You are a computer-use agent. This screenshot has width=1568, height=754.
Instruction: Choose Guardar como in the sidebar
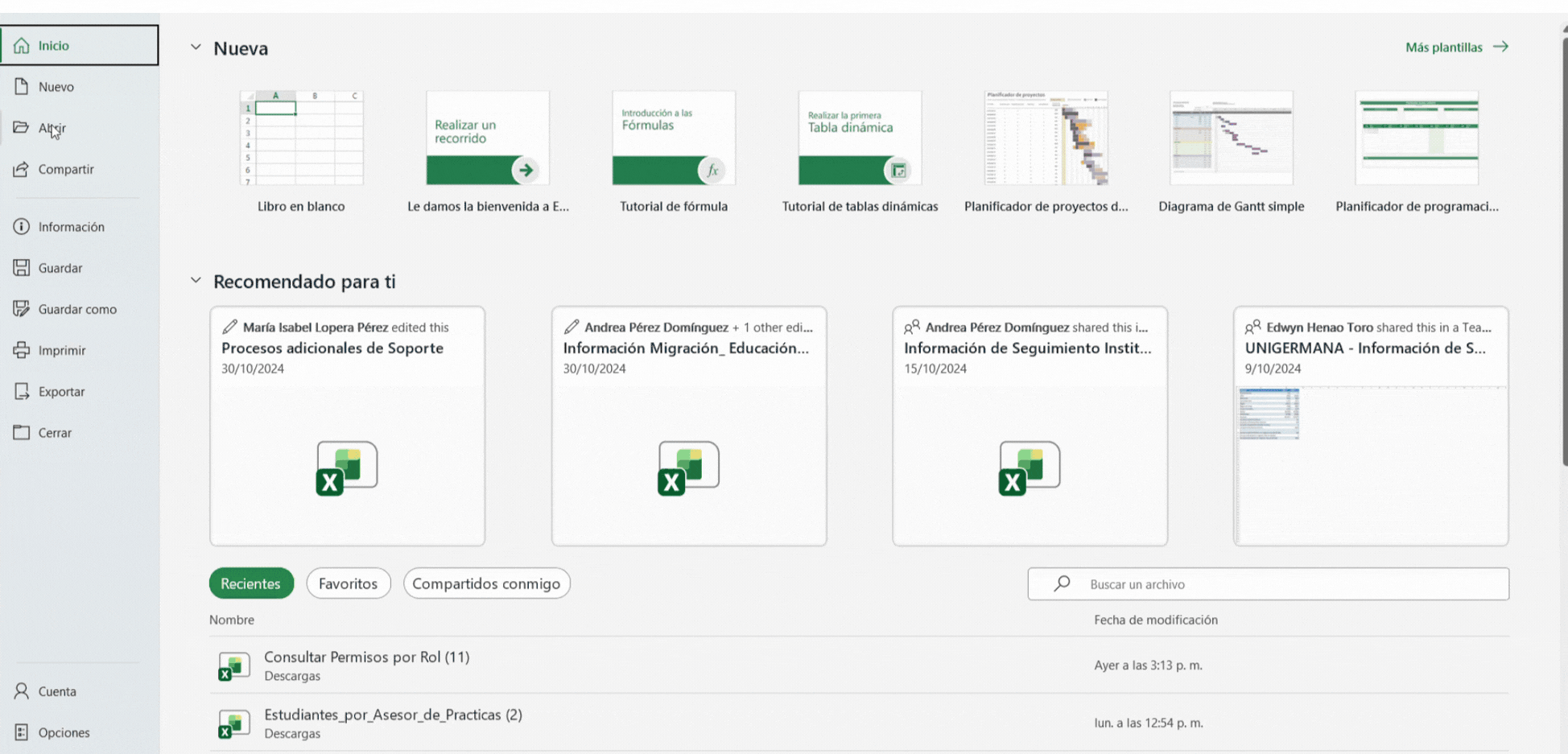[80, 309]
